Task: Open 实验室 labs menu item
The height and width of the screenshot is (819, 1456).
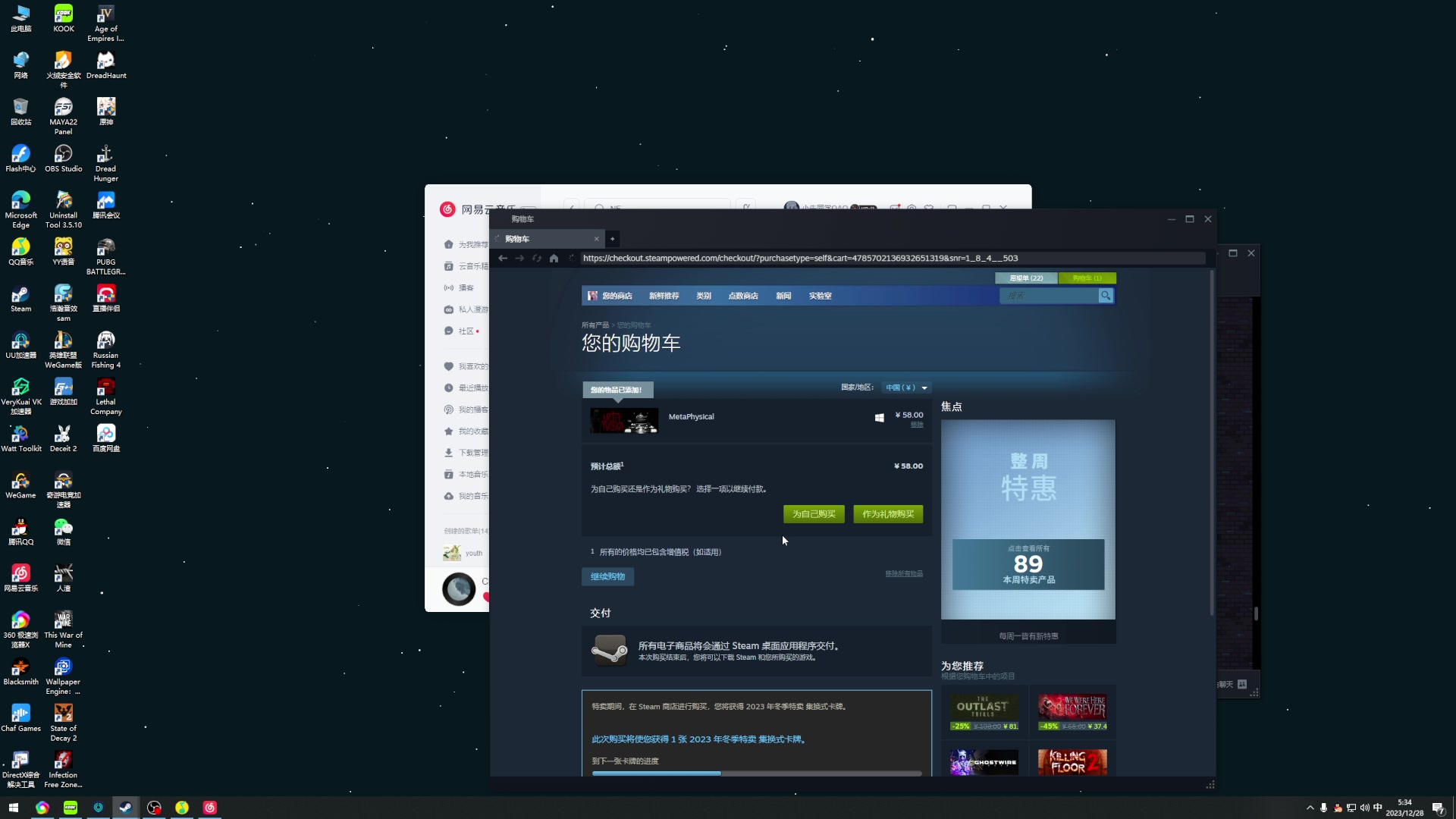Action: 820,296
